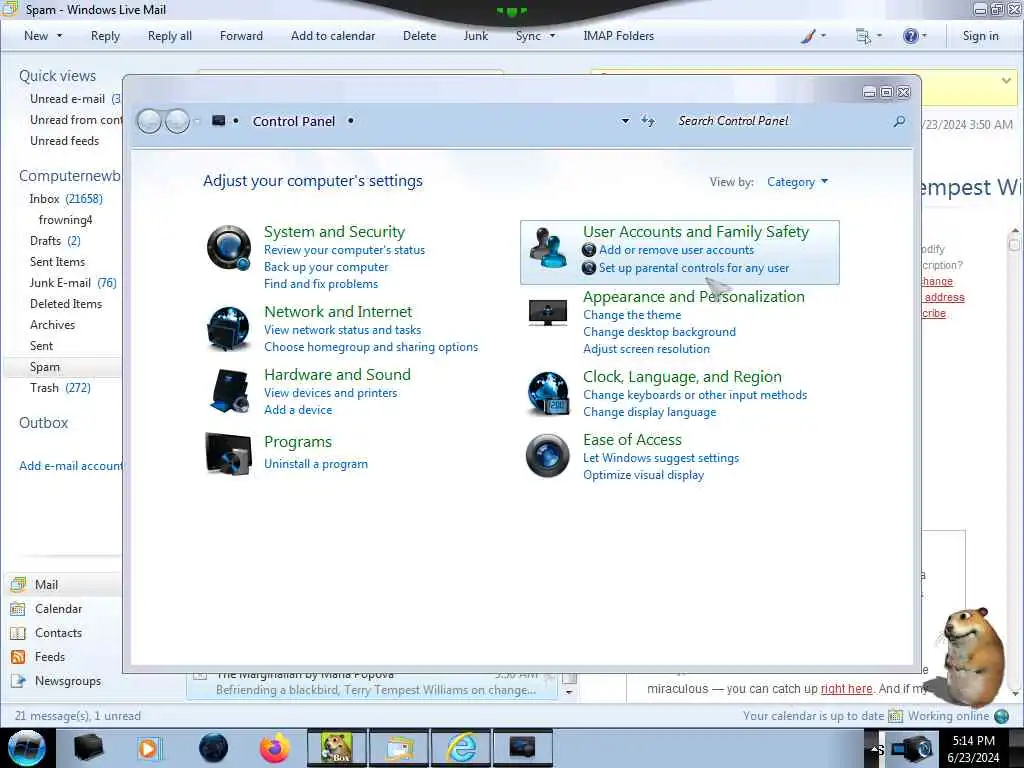This screenshot has height=768, width=1024.
Task: Click the Programs category icon
Action: [x=229, y=453]
